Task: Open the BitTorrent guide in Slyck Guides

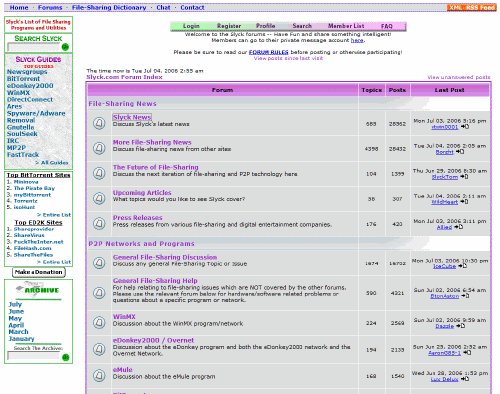Action: click(x=23, y=79)
